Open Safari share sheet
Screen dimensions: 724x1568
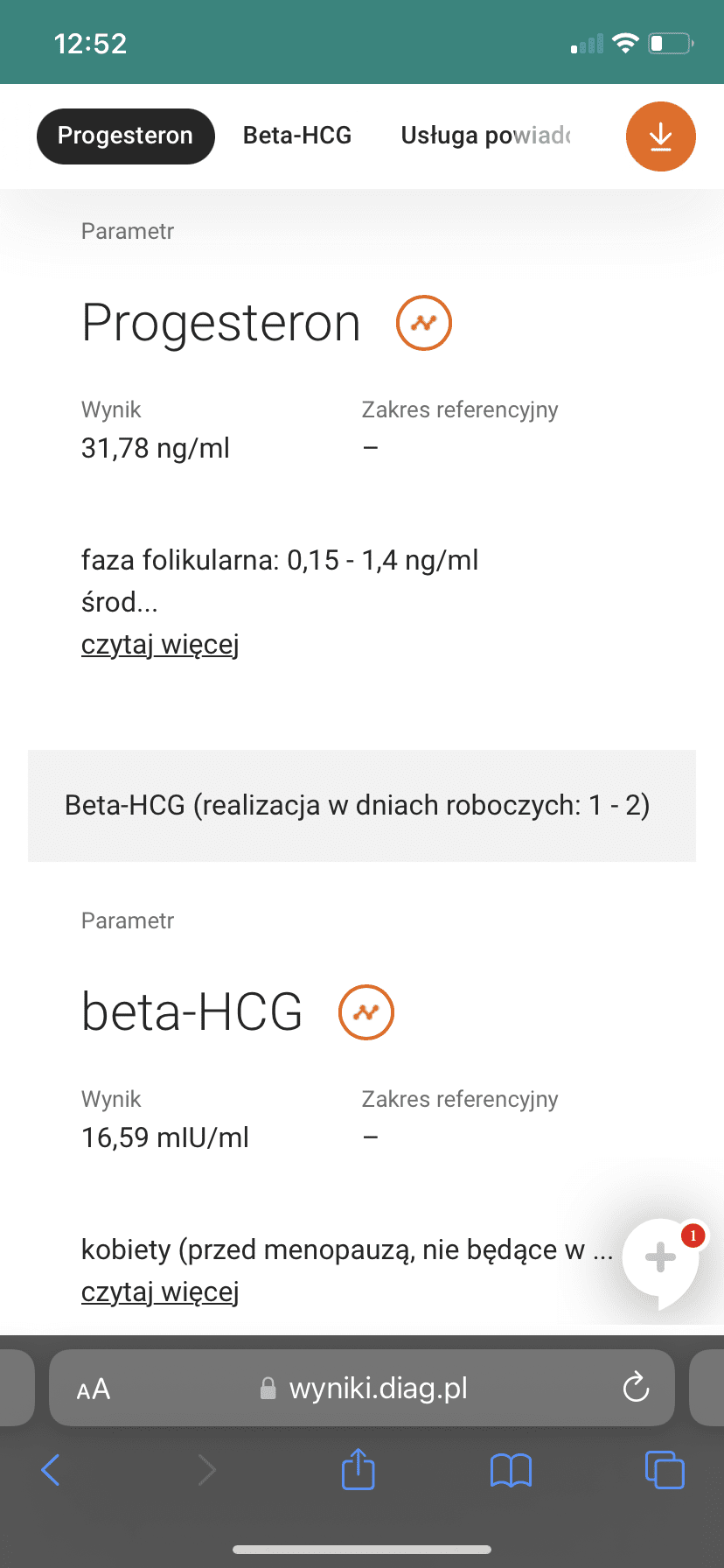[358, 1469]
